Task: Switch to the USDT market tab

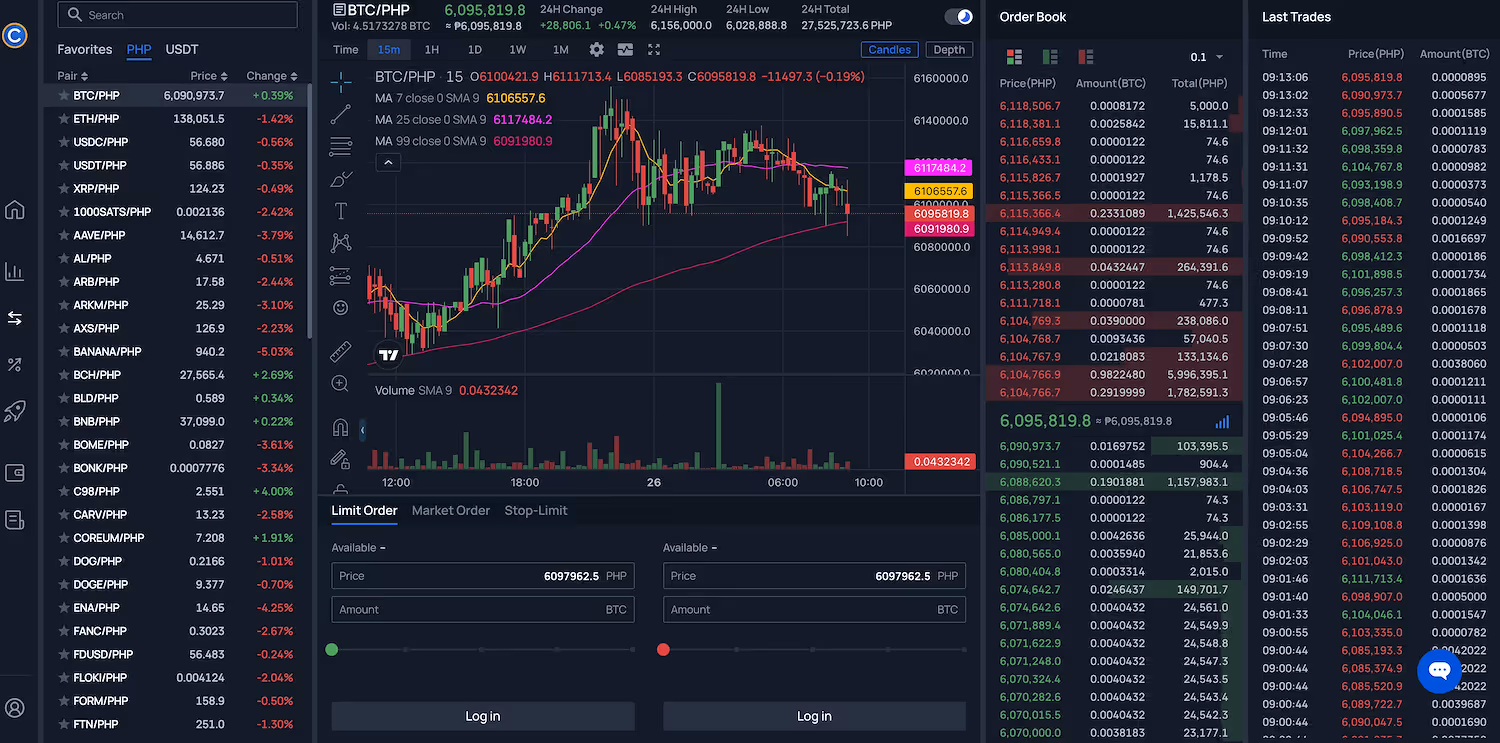Action: (x=182, y=49)
